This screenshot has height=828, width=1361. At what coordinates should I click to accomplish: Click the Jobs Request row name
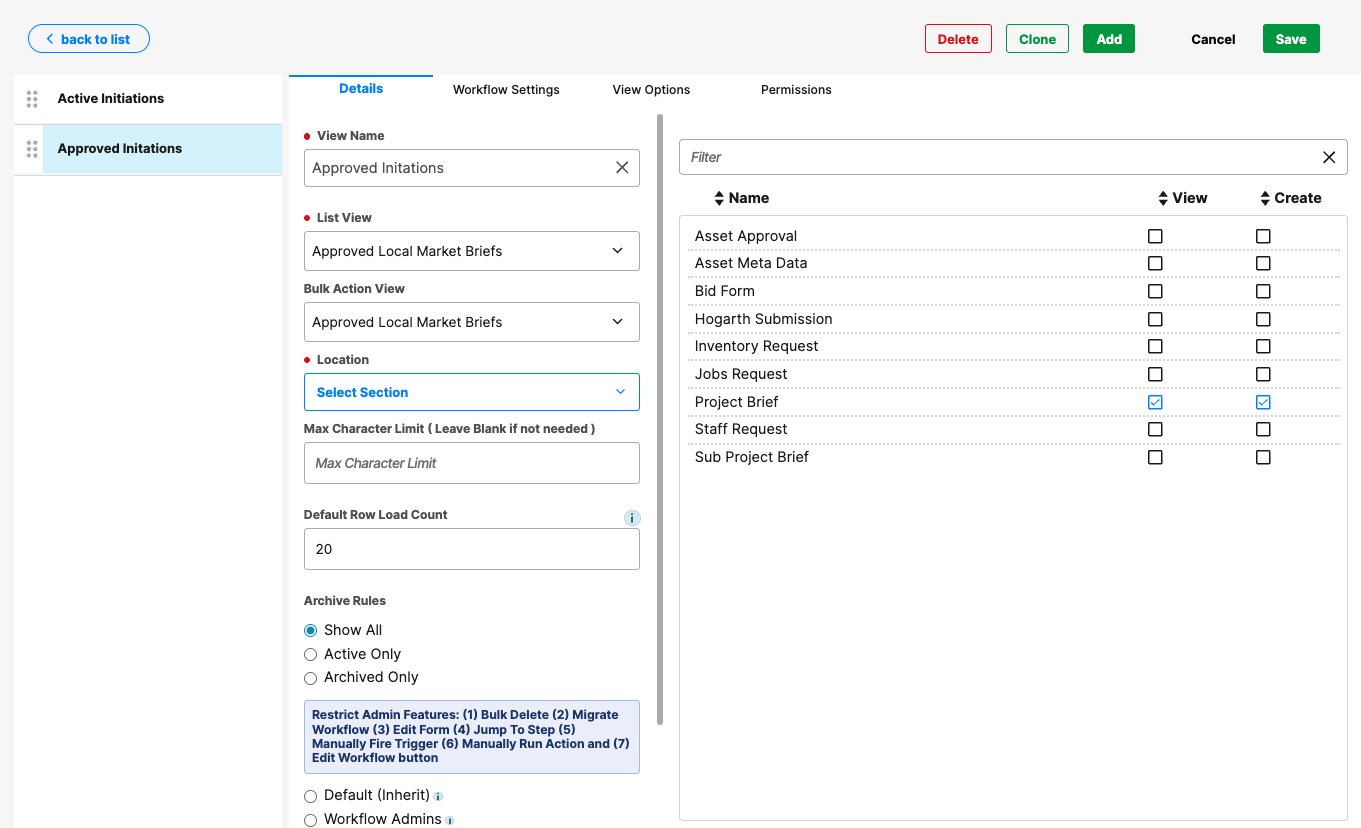[741, 374]
